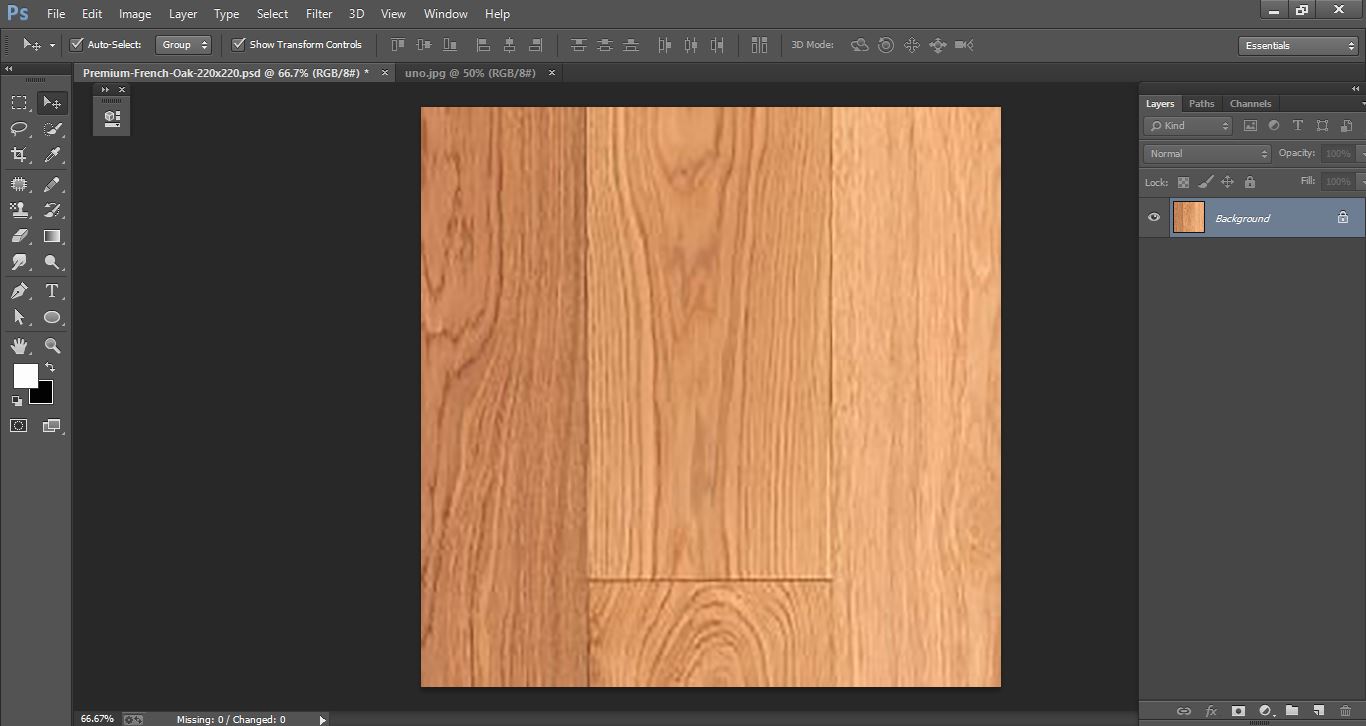Select the Horizontal Type tool
Image resolution: width=1366 pixels, height=726 pixels.
(x=52, y=291)
